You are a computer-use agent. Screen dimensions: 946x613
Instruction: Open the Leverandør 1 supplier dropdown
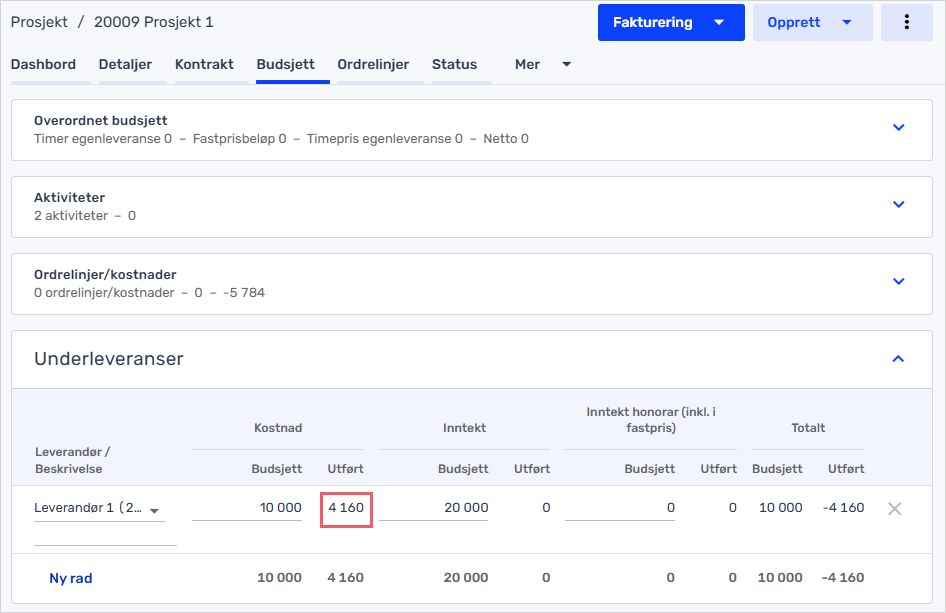99,508
